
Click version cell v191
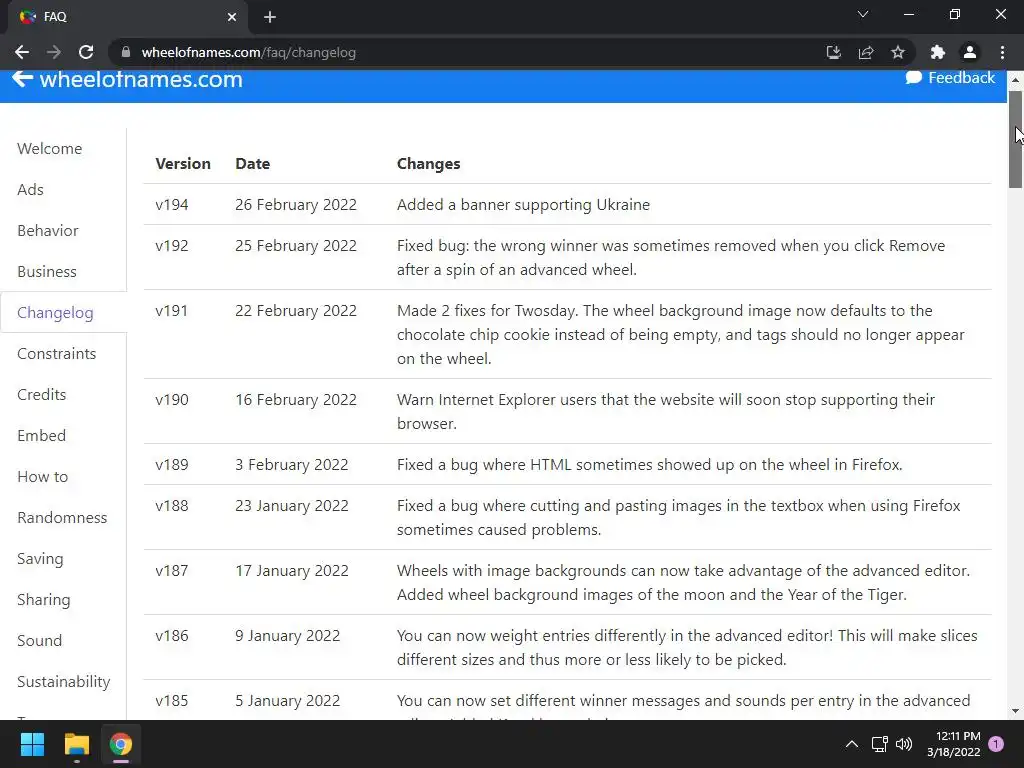pyautogui.click(x=171, y=311)
